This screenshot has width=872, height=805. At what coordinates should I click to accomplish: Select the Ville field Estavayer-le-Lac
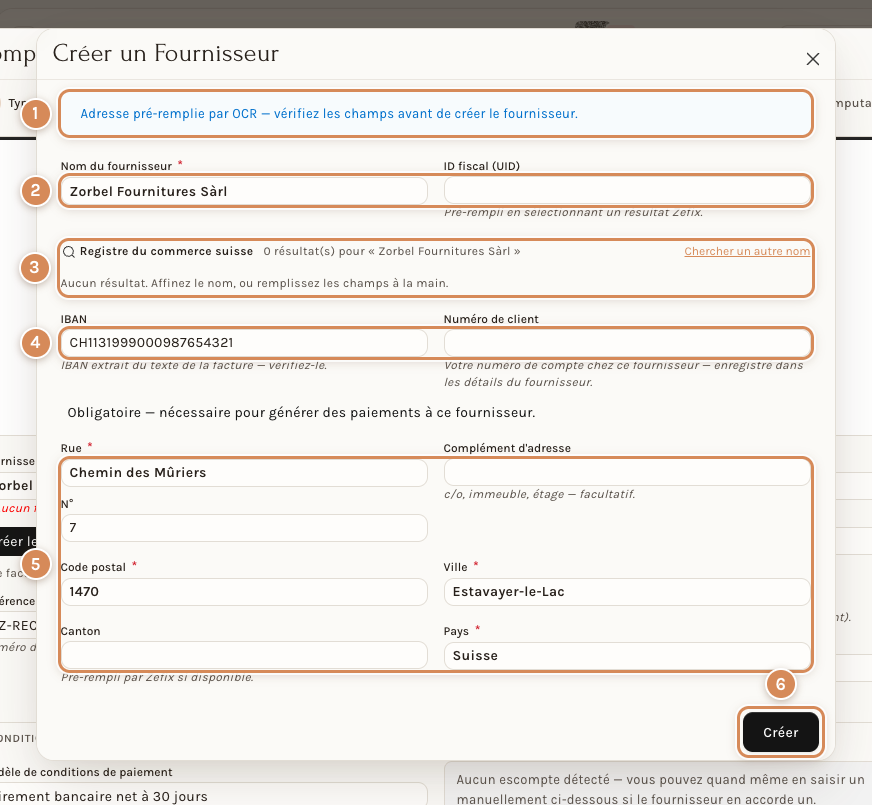[x=627, y=592]
